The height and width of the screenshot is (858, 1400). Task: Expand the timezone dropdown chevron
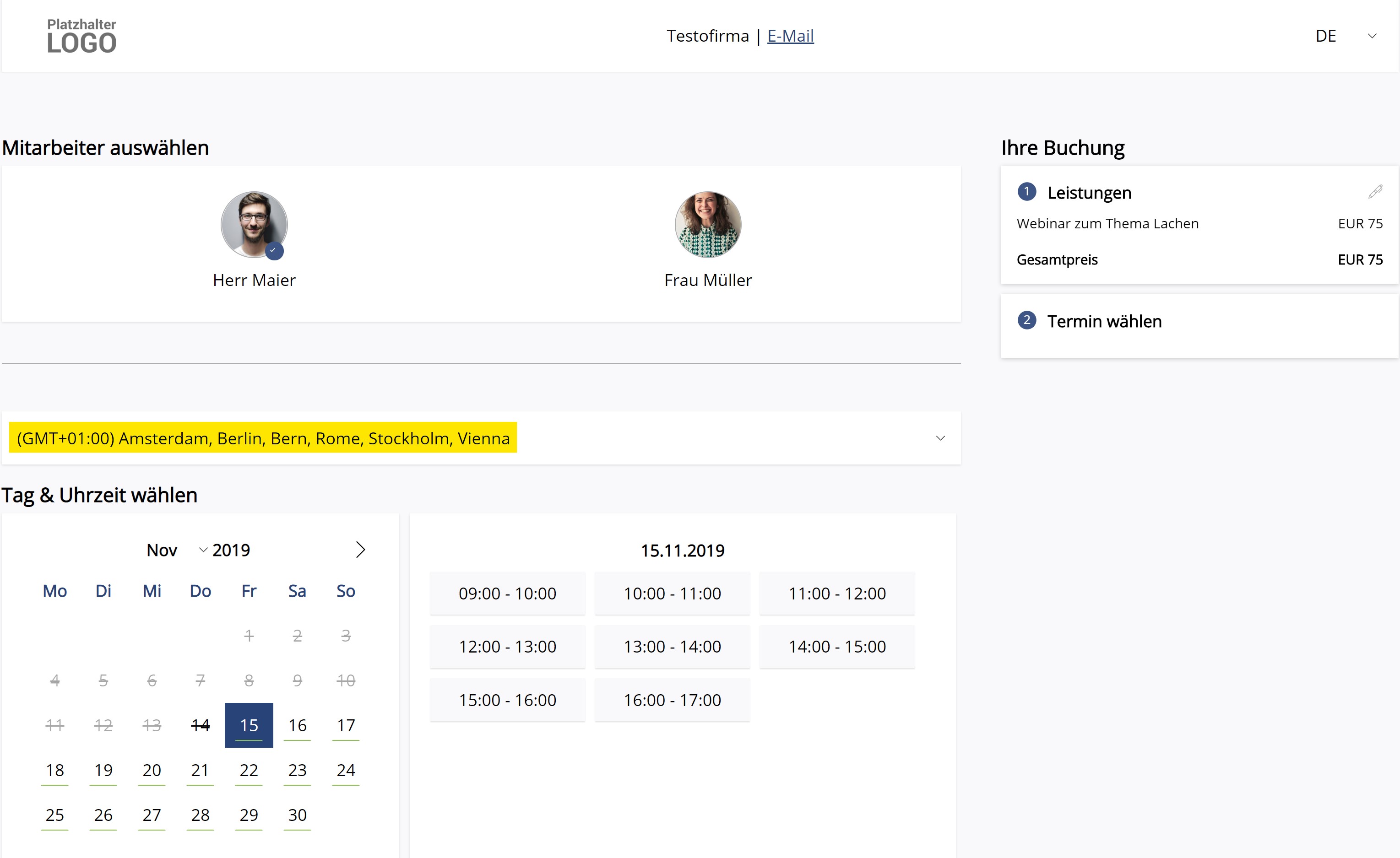(x=940, y=438)
